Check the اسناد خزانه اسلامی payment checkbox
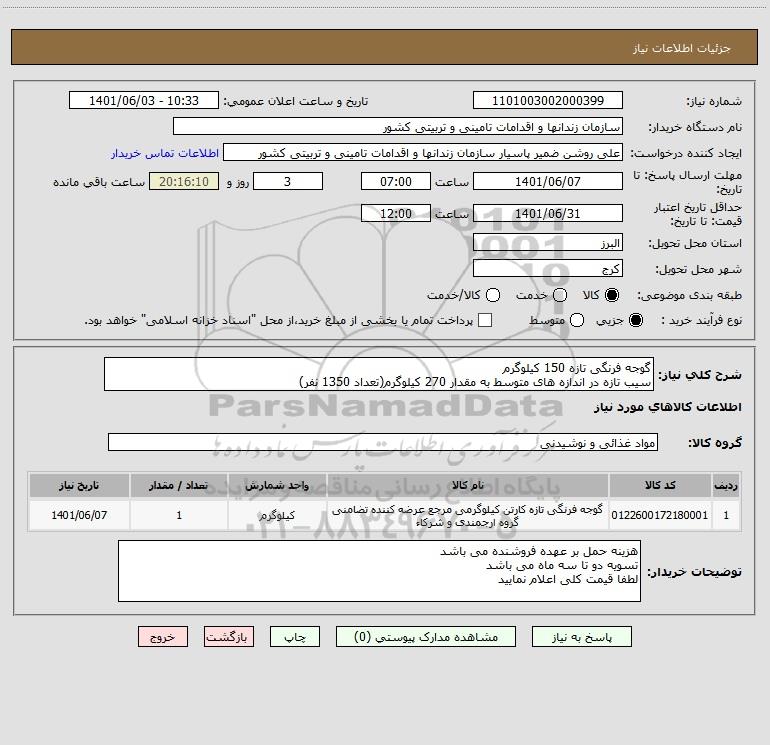The width and height of the screenshot is (770, 745). click(x=485, y=320)
